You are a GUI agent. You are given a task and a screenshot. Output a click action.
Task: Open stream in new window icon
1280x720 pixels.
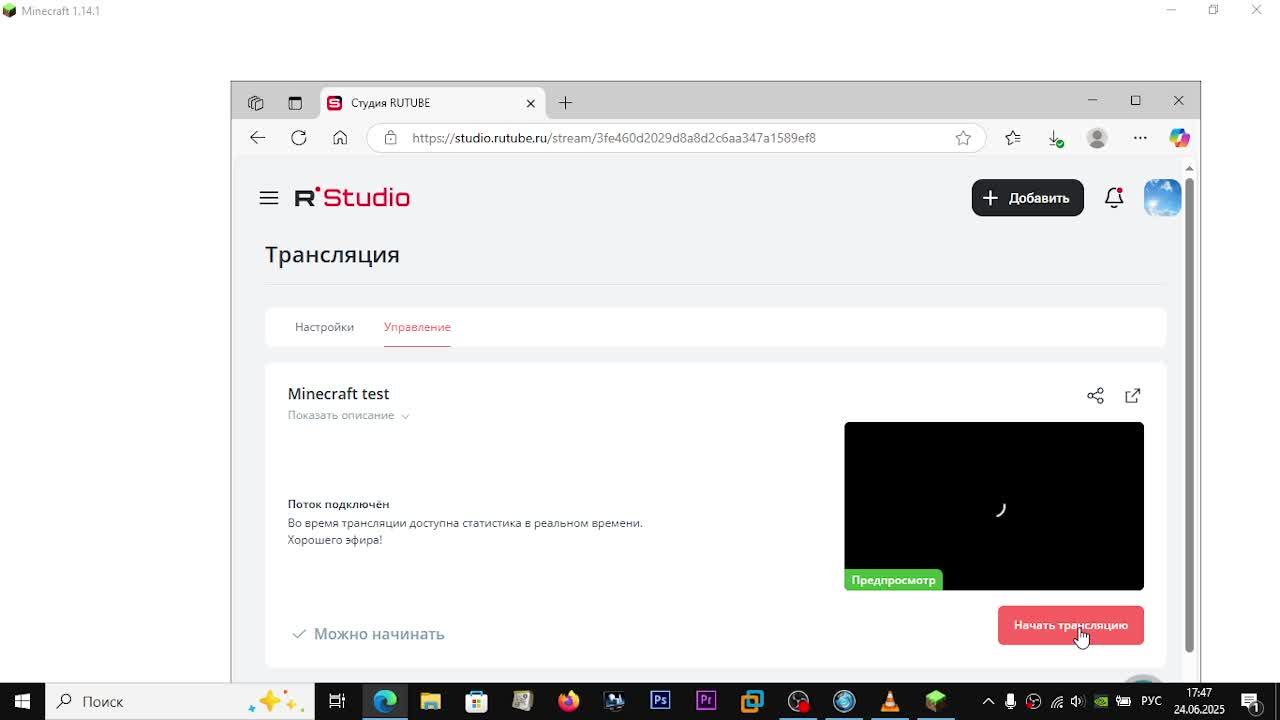[1132, 396]
